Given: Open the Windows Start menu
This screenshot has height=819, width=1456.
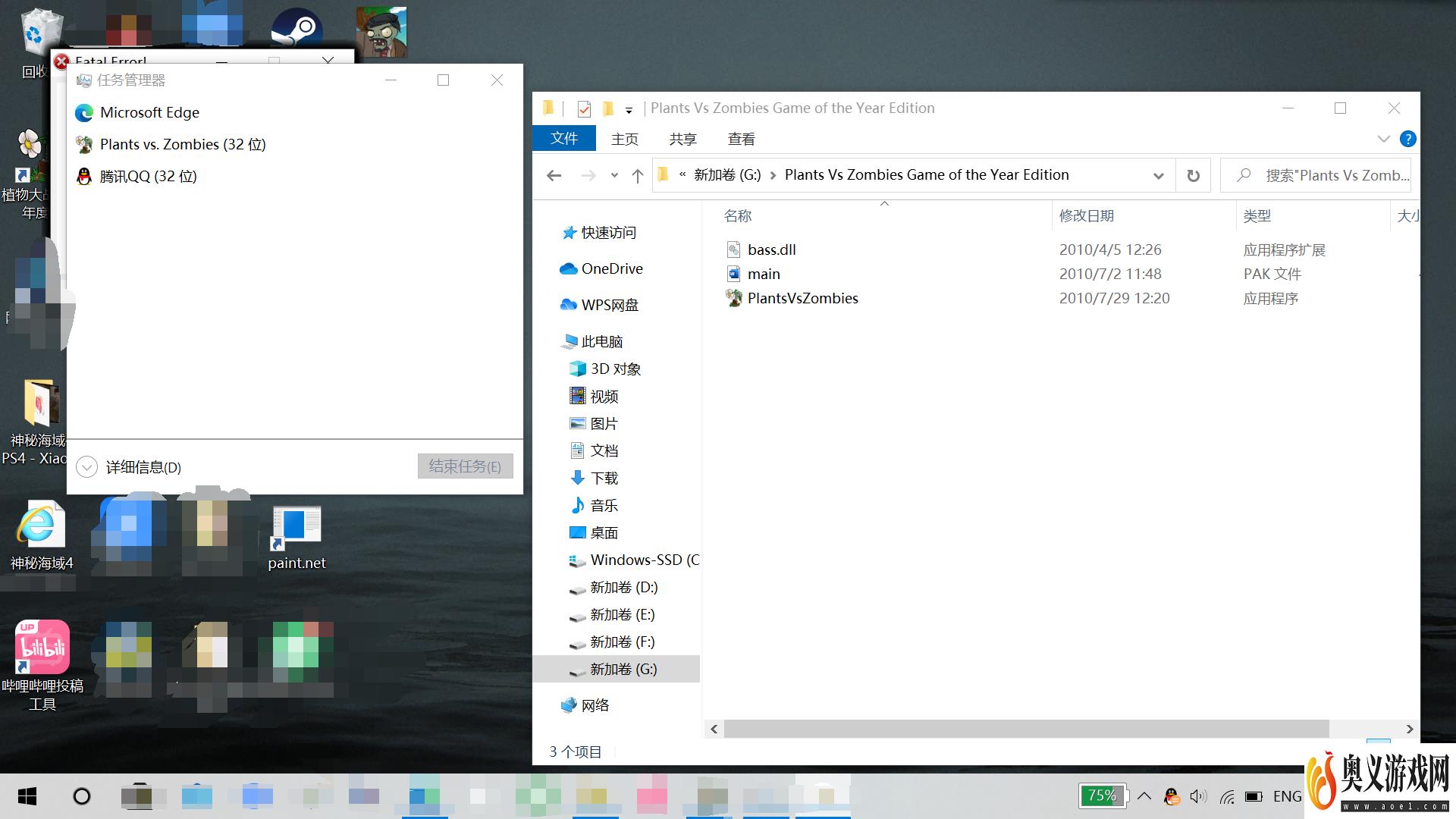Looking at the screenshot, I should click(27, 796).
